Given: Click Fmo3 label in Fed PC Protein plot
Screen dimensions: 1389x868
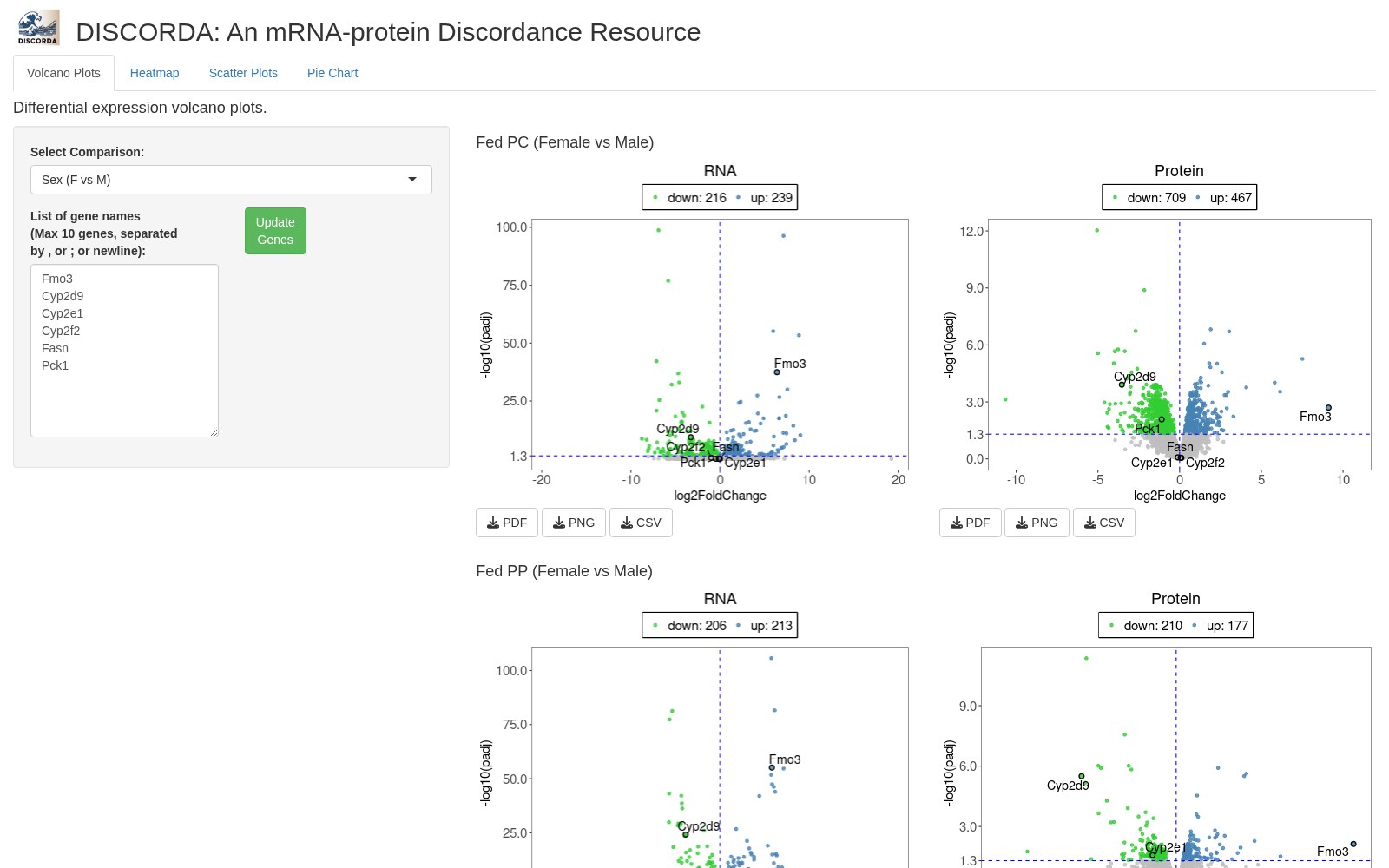Looking at the screenshot, I should coord(1315,417).
